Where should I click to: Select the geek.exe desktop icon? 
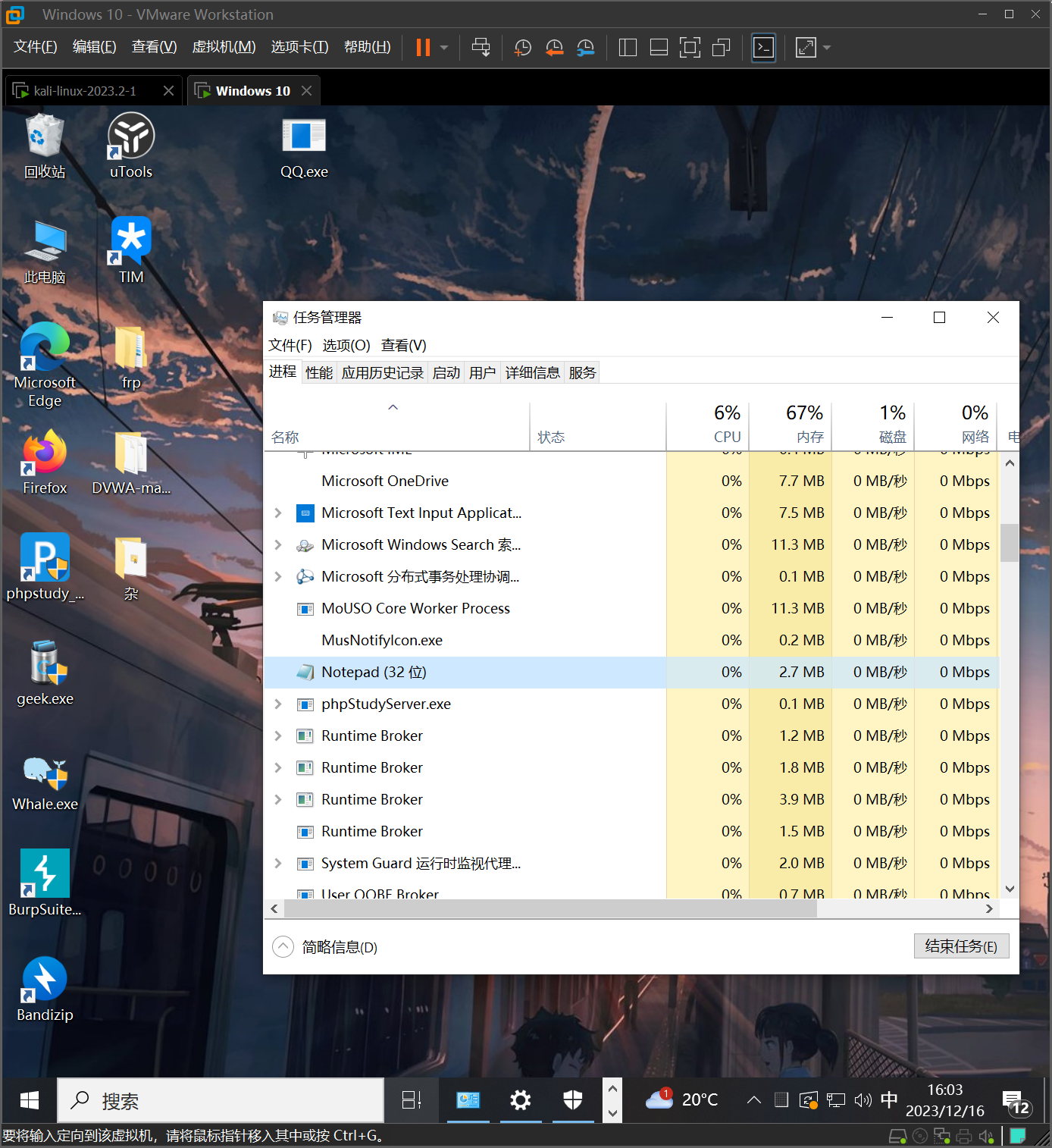45,673
